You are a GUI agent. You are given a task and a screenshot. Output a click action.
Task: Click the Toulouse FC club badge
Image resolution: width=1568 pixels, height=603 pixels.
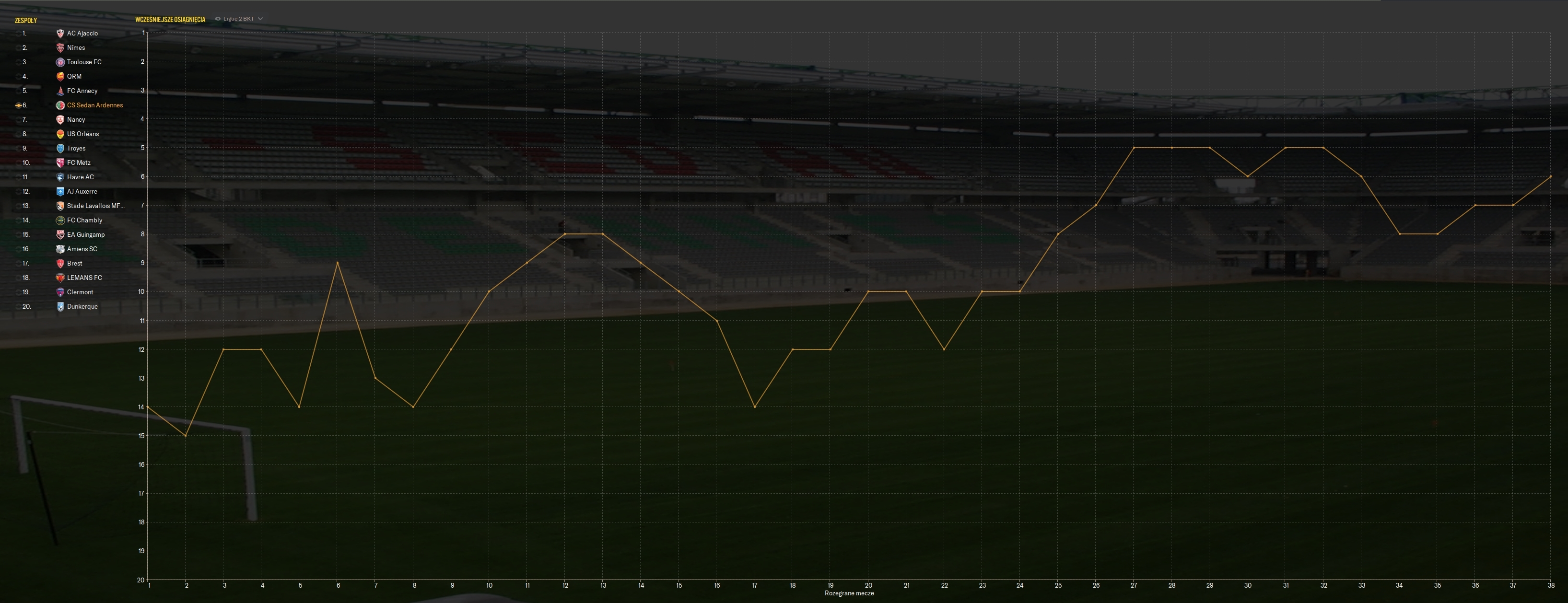60,62
